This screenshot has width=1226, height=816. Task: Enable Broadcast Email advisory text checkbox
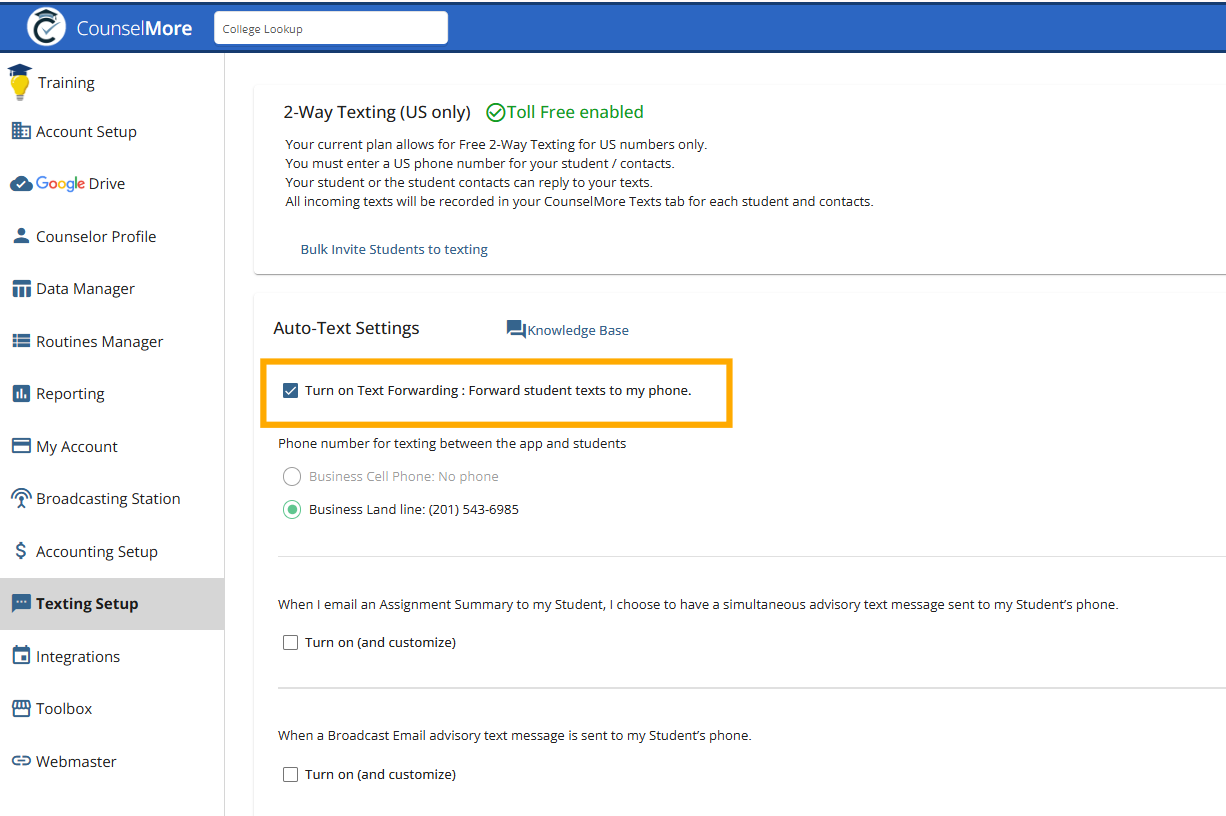(290, 774)
